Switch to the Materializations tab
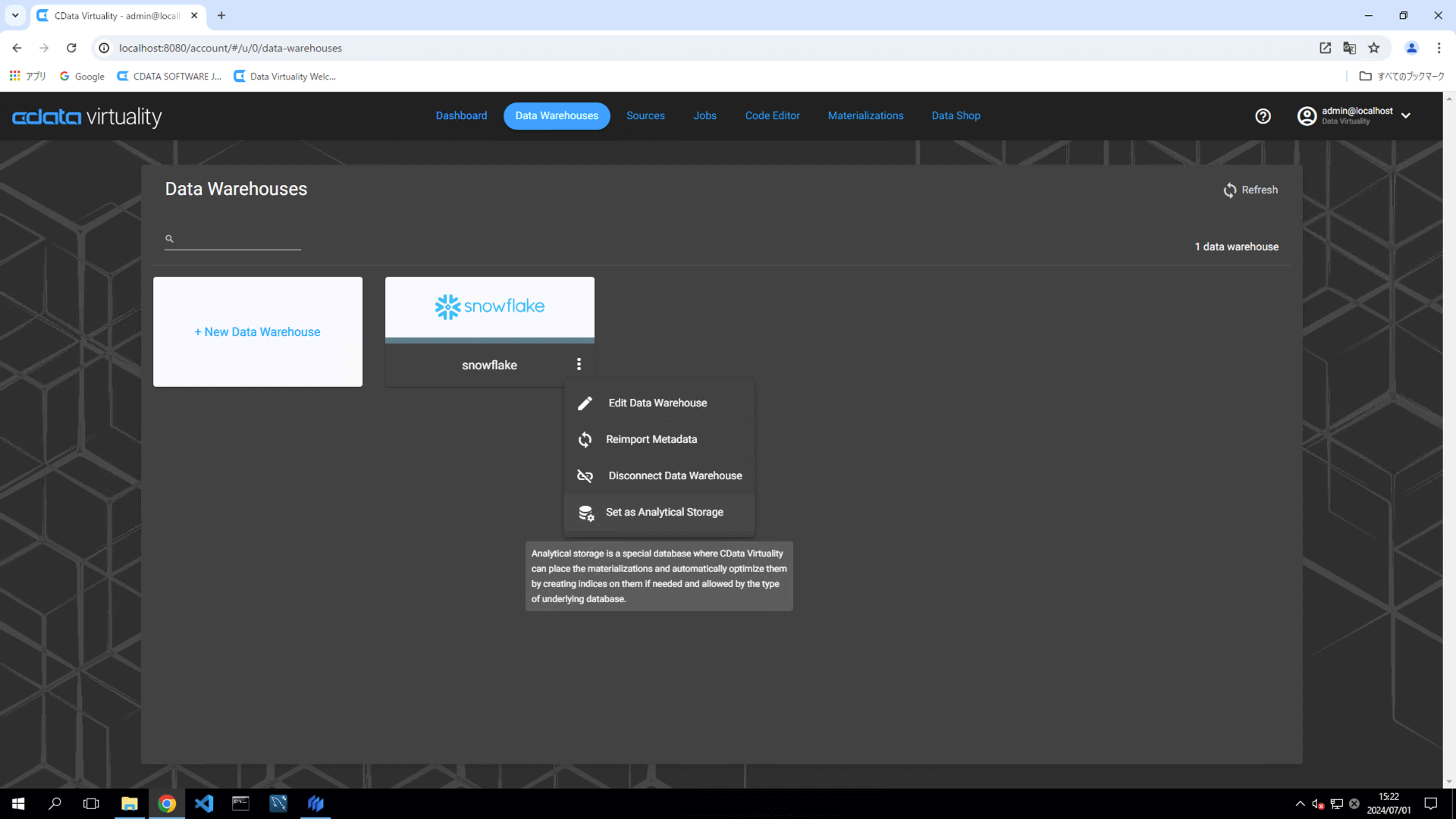Screen dimensions: 1456x819 point(865,116)
